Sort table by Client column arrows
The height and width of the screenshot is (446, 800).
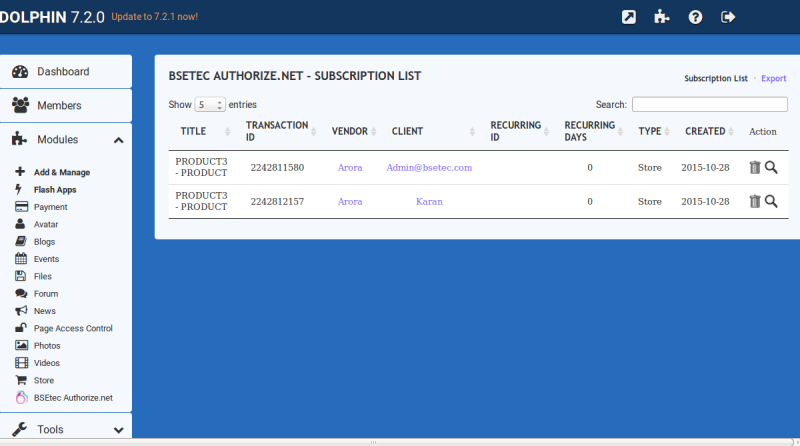tap(472, 132)
